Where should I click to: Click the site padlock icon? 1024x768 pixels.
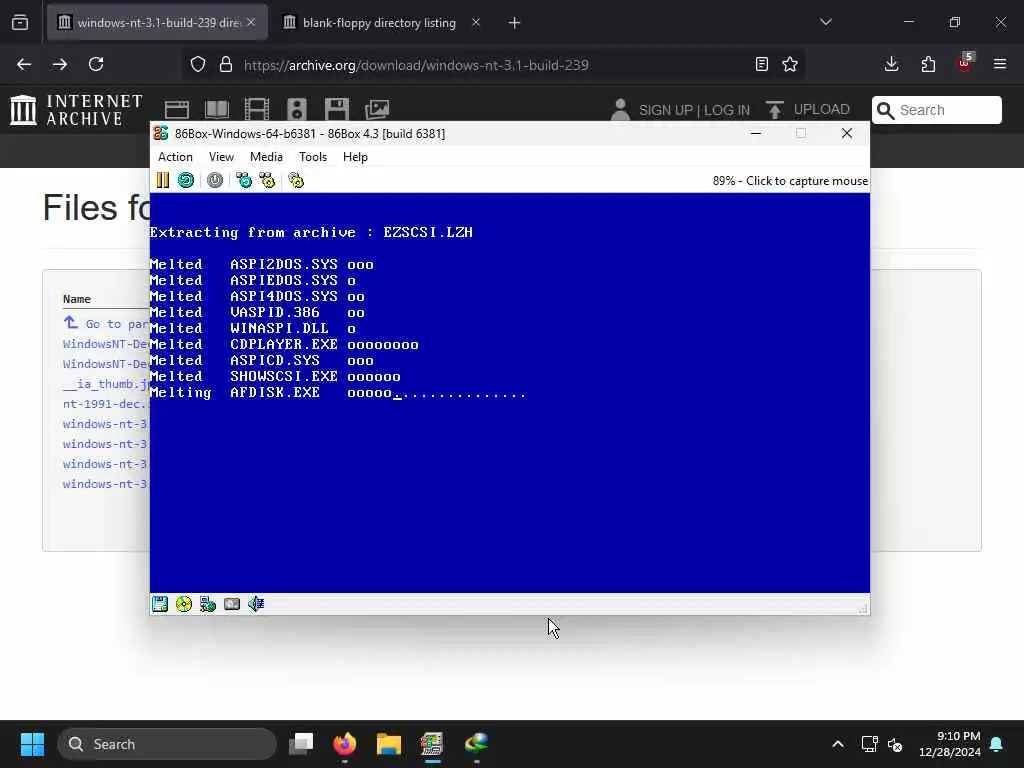(226, 65)
